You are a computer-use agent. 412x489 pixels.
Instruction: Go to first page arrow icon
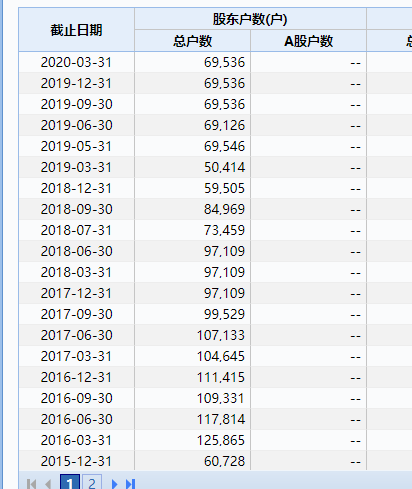(31, 484)
